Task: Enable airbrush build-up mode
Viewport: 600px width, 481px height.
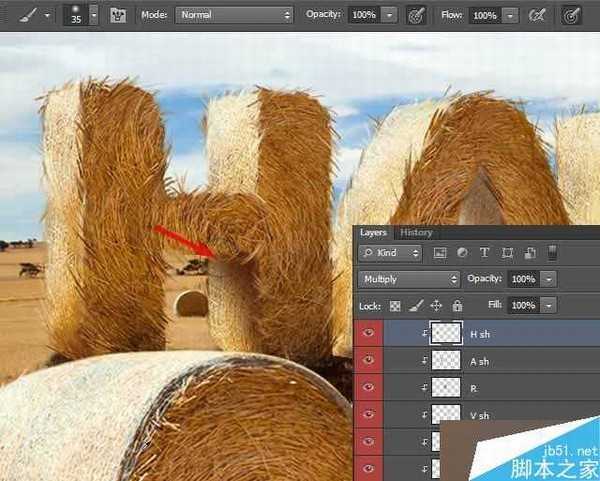Action: coord(537,15)
